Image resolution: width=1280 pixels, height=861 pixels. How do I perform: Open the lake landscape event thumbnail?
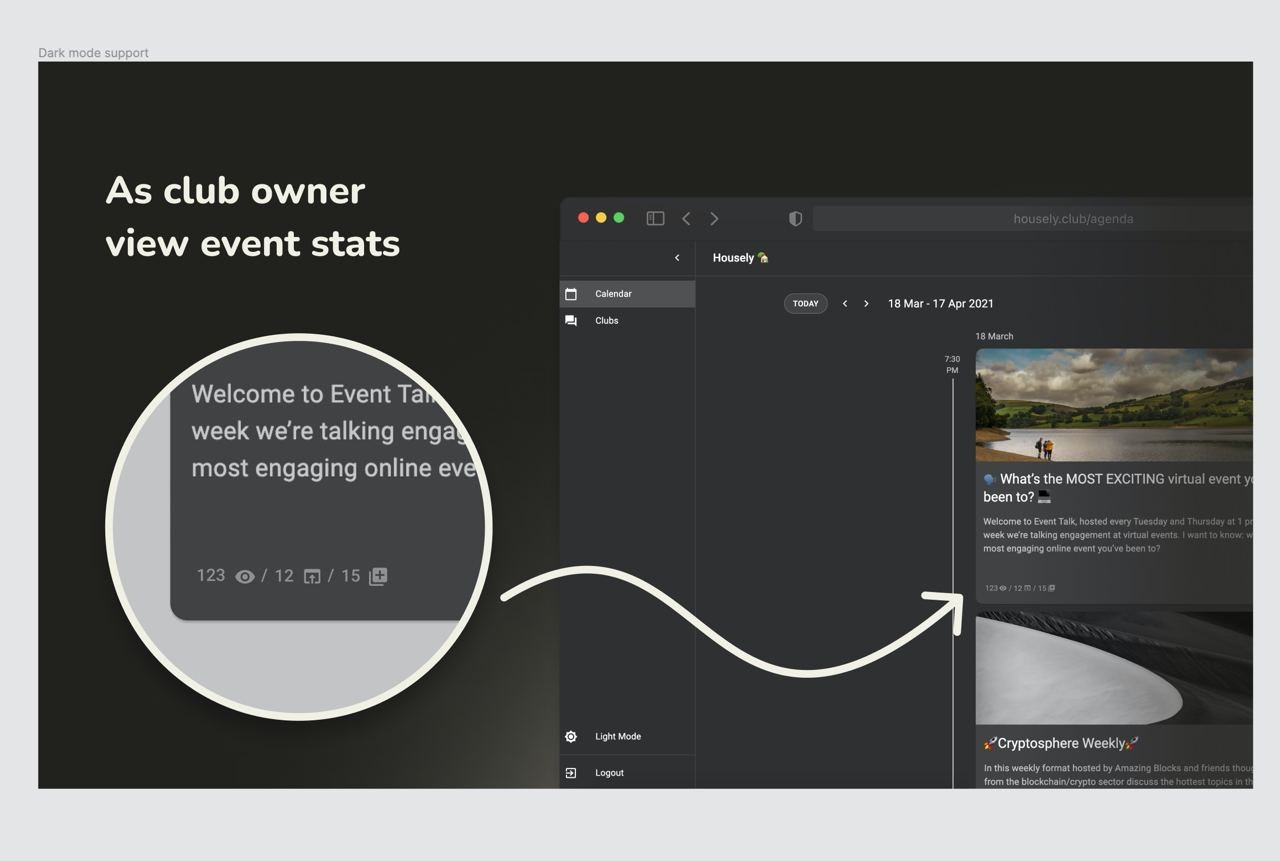point(1114,405)
